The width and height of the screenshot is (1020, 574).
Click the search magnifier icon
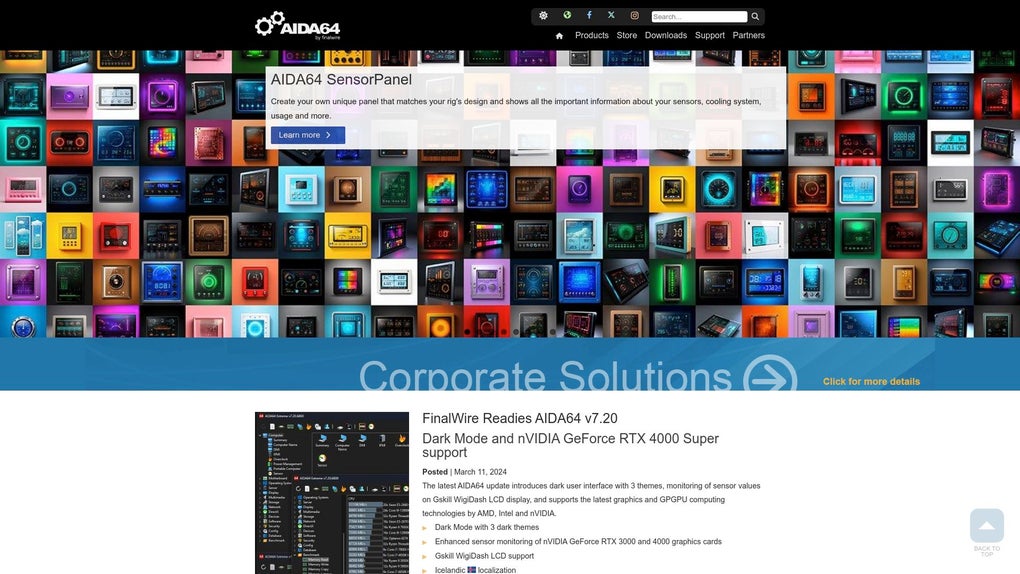pyautogui.click(x=755, y=16)
